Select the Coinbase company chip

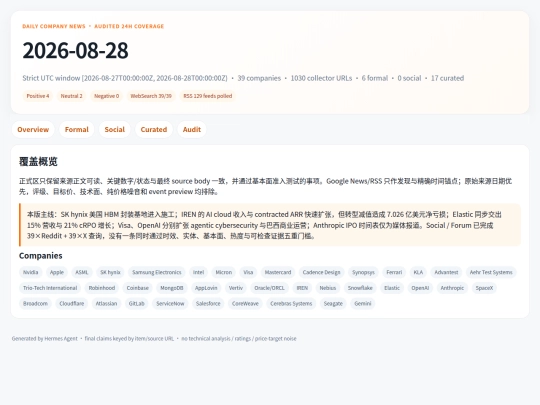138,288
